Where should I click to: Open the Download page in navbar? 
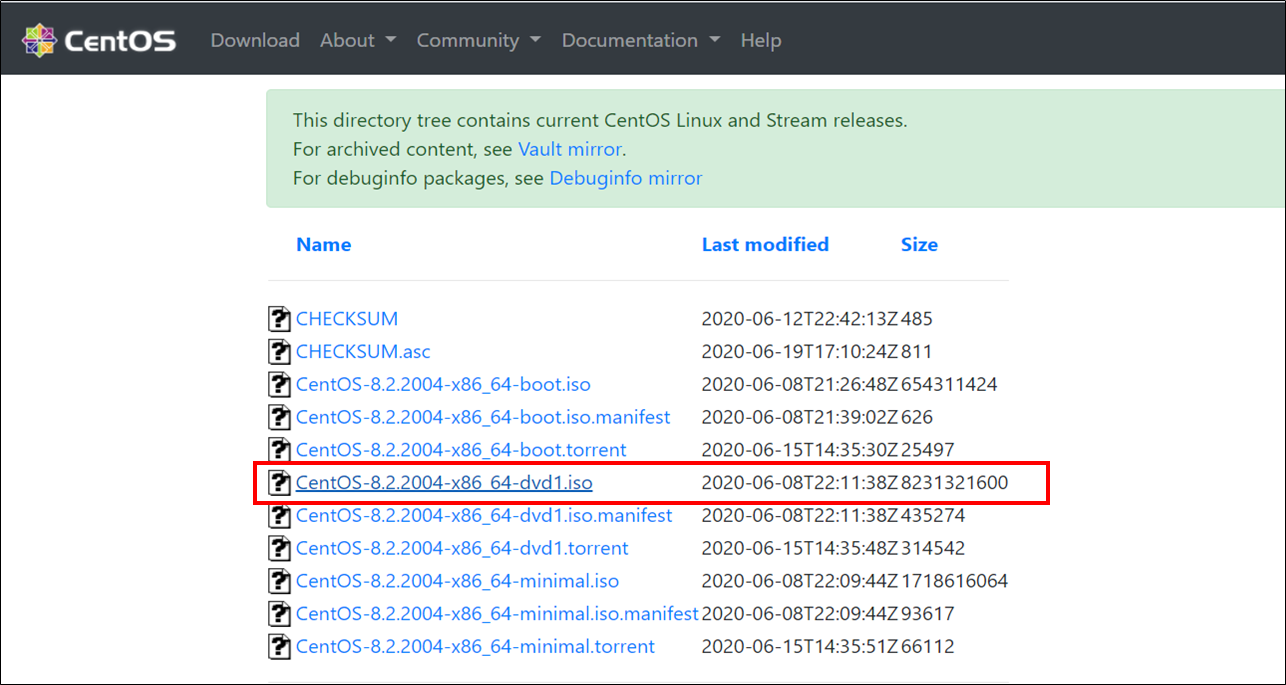pos(255,41)
